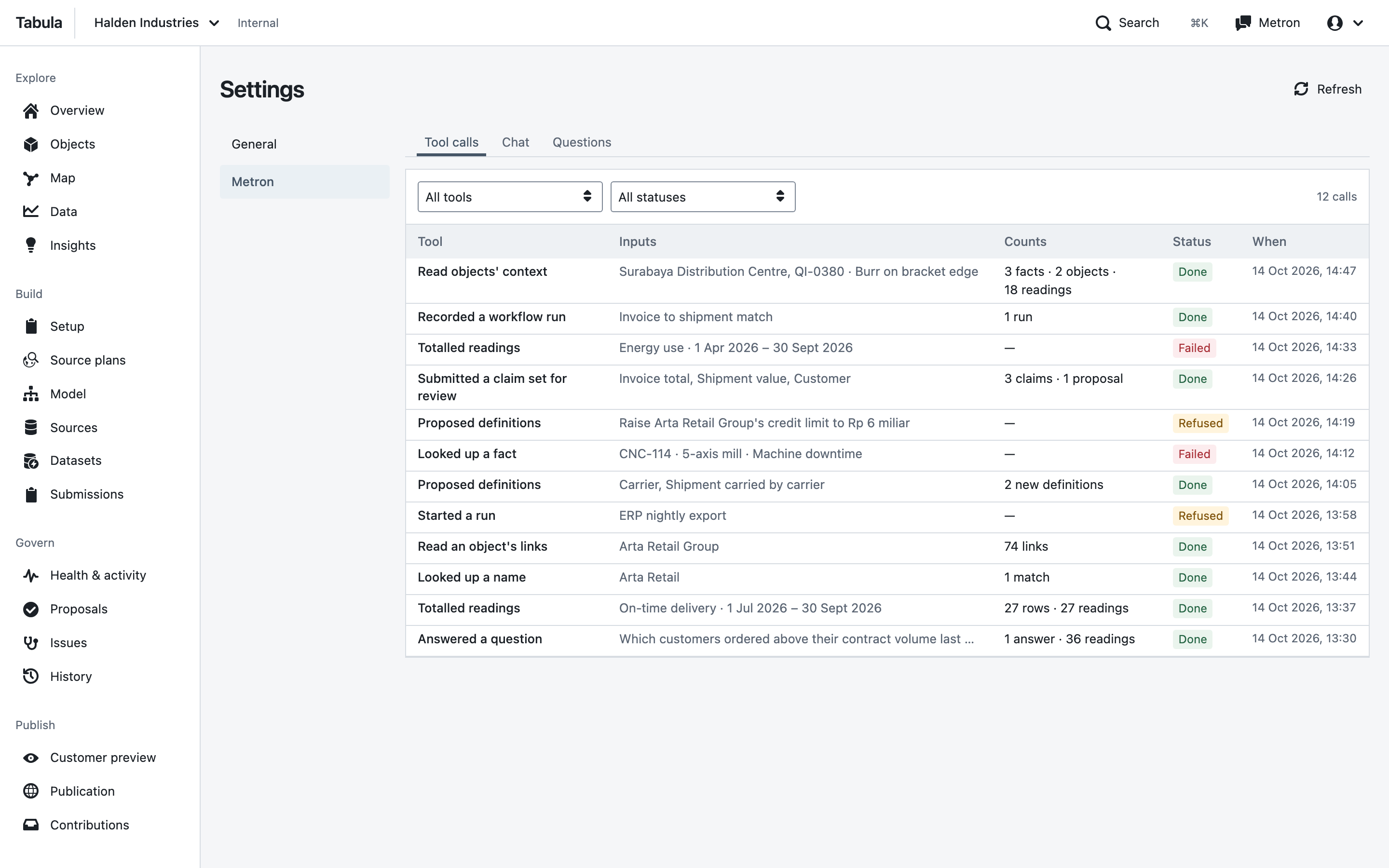Click the Contributions inbox icon
Screen dimensions: 1389x868
31,825
